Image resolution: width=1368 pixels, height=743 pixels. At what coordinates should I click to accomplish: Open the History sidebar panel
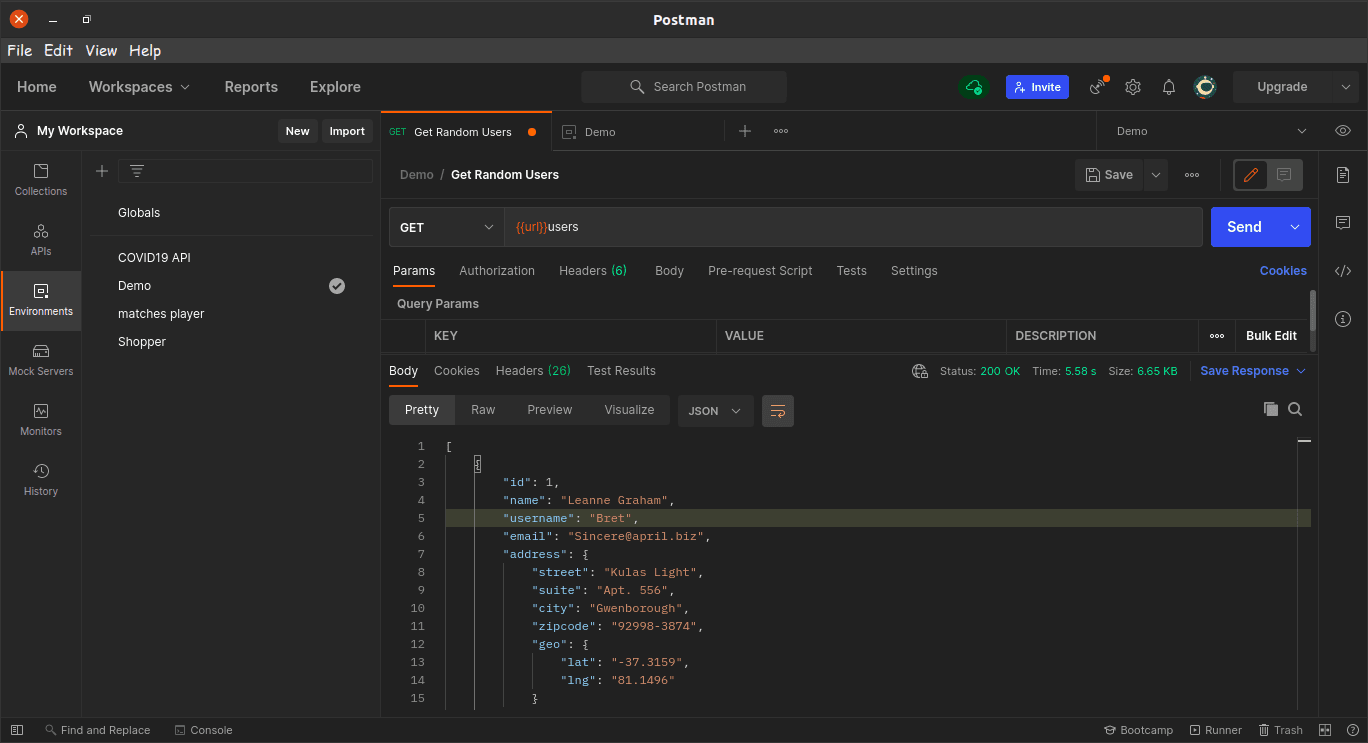[x=41, y=480]
